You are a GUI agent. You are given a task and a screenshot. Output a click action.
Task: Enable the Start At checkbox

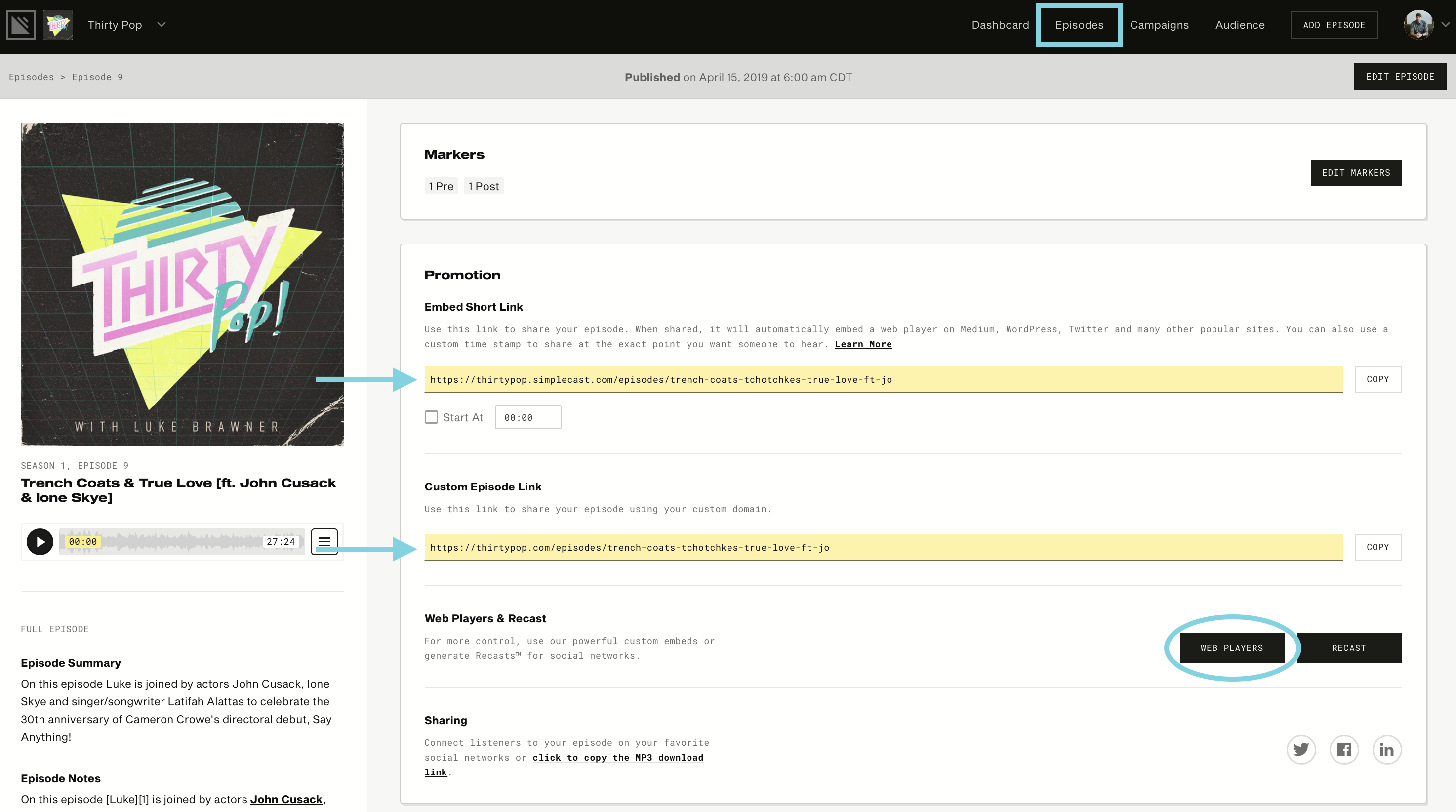click(431, 417)
